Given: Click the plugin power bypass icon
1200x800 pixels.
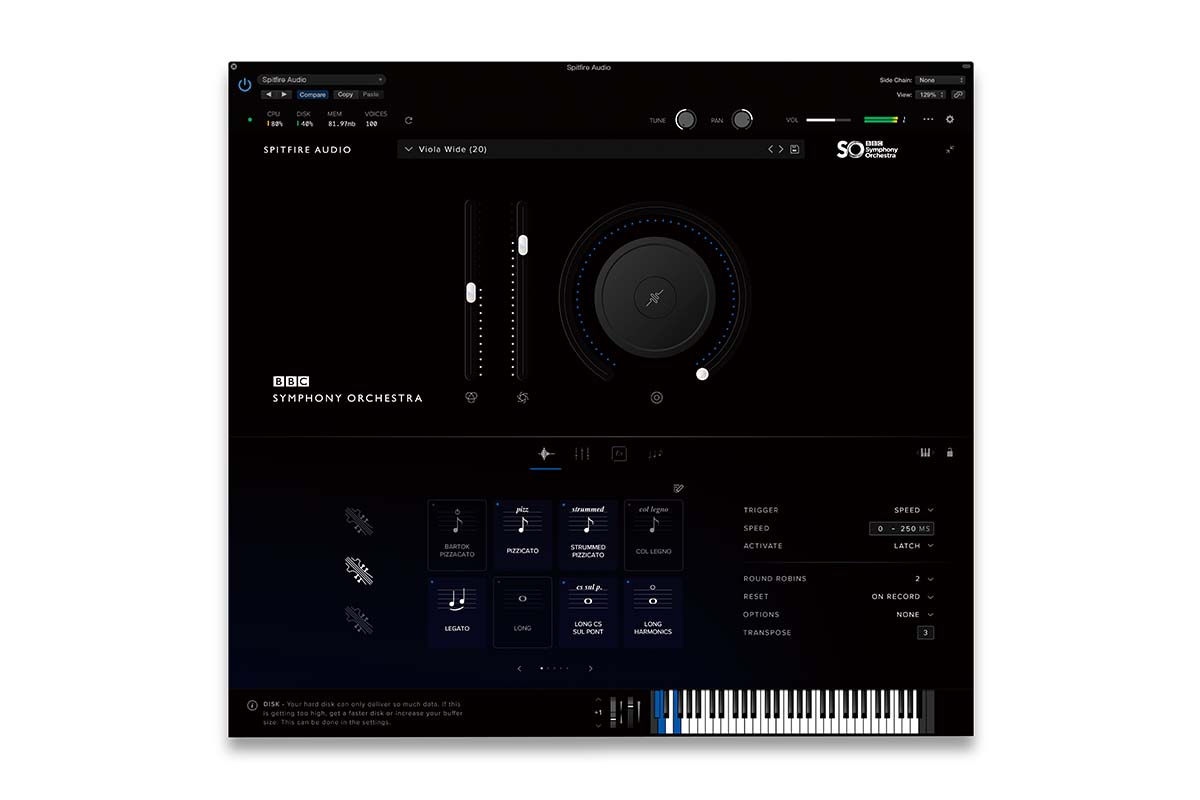Looking at the screenshot, I should (x=245, y=85).
